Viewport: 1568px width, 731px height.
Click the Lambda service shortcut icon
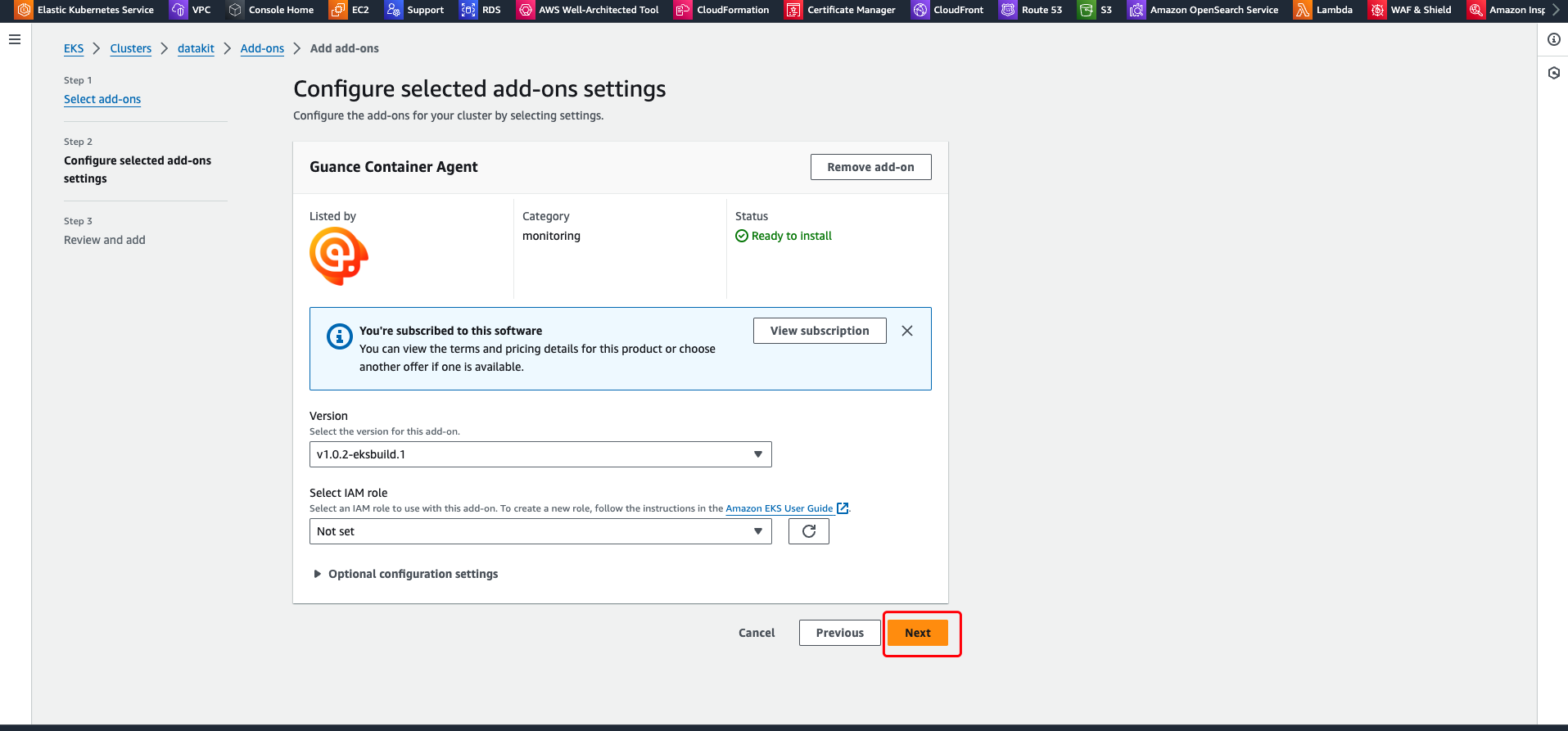coord(1302,10)
